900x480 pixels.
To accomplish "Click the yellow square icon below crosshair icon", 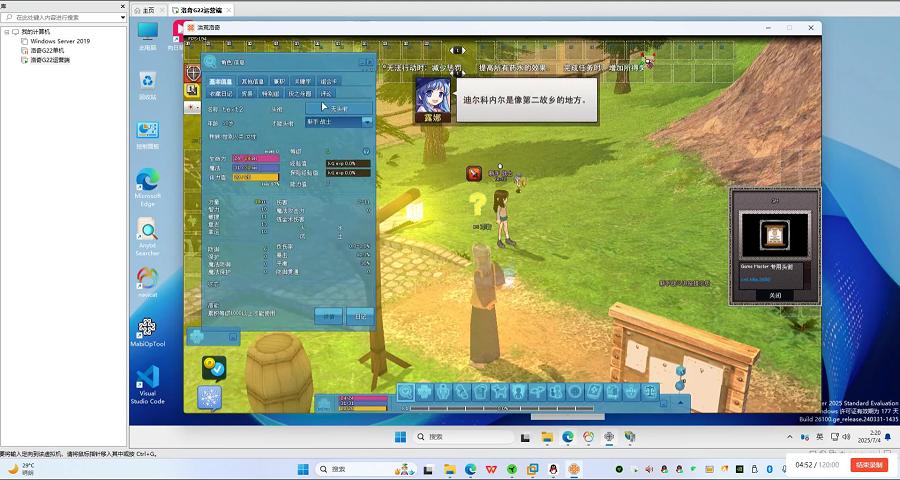I will point(192,90).
